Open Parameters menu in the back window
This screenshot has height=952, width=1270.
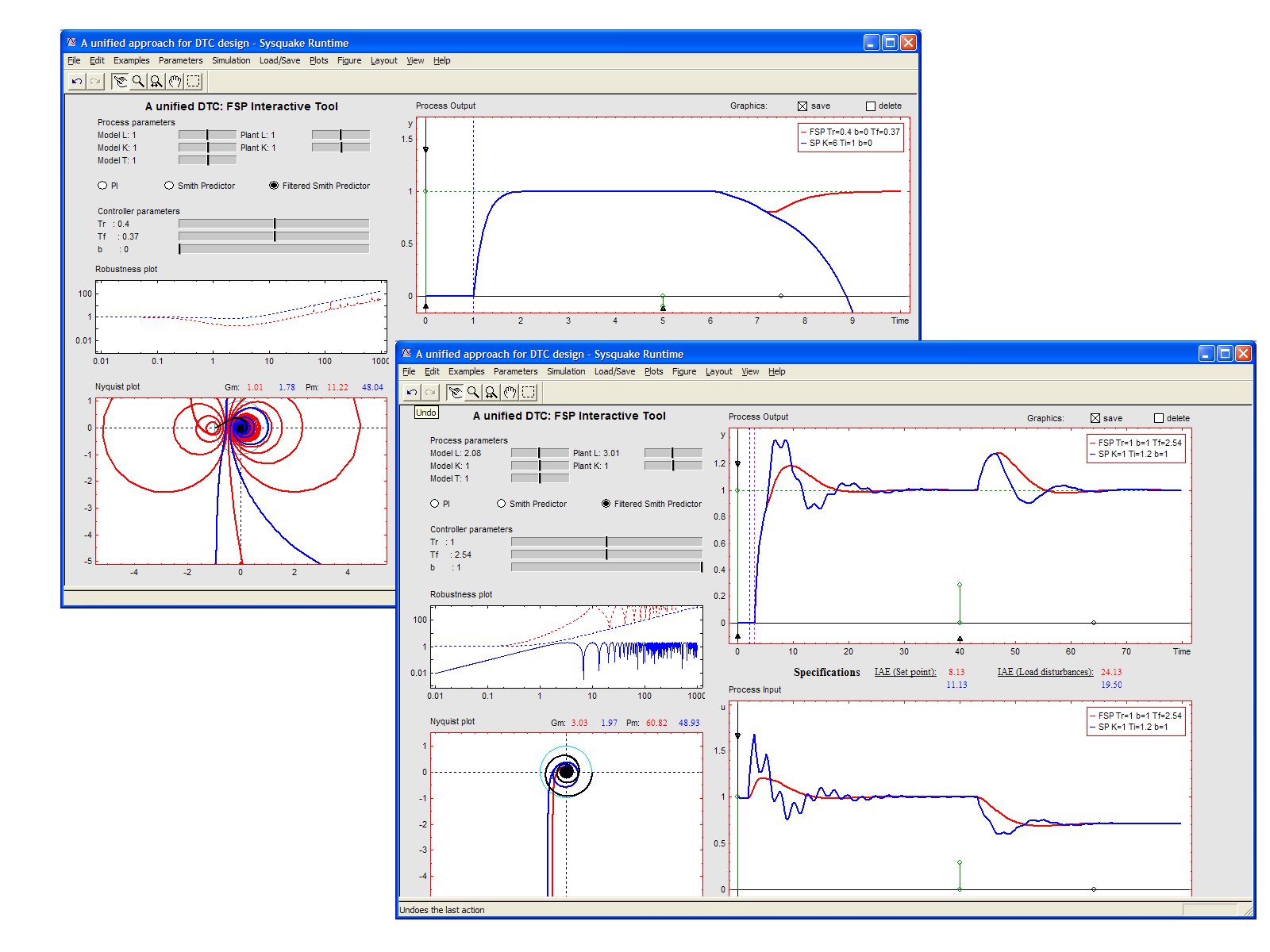tap(180, 60)
